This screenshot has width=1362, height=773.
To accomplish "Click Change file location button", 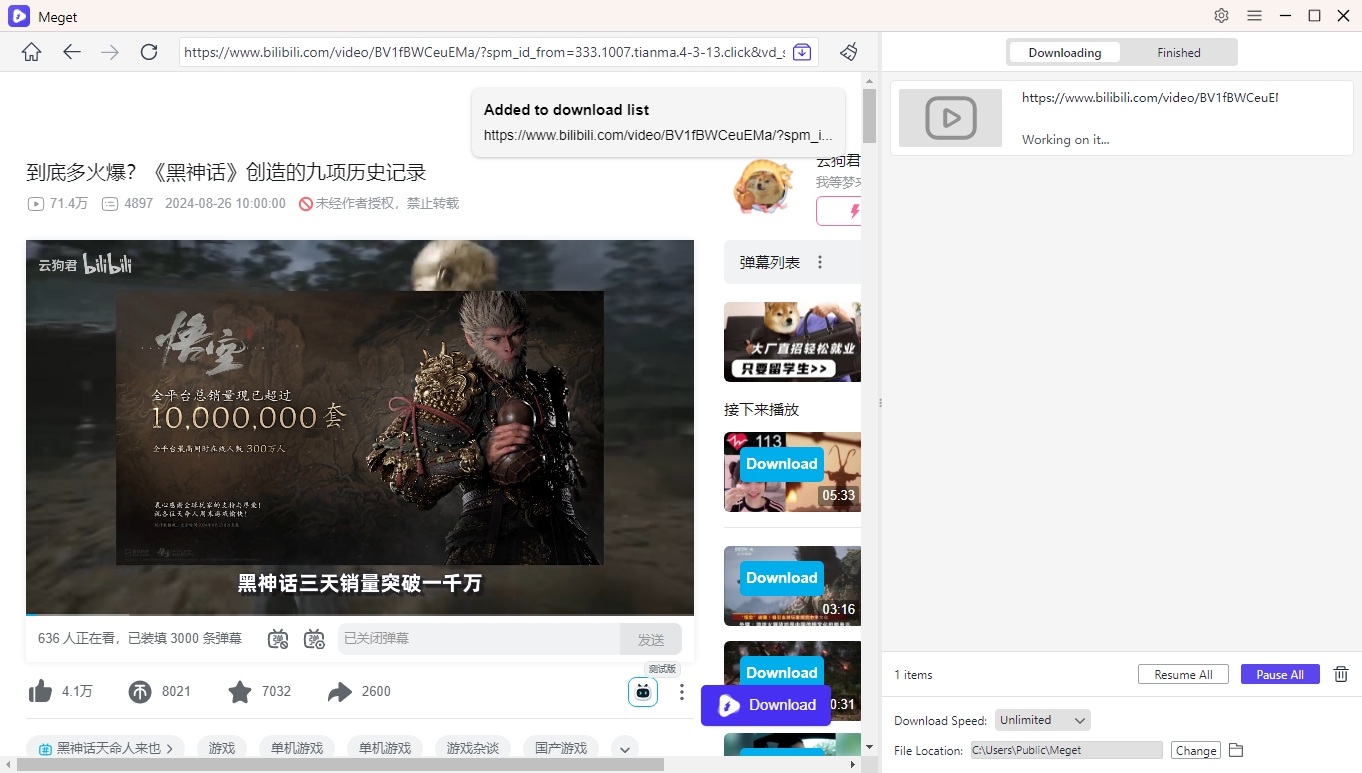I will (1196, 750).
